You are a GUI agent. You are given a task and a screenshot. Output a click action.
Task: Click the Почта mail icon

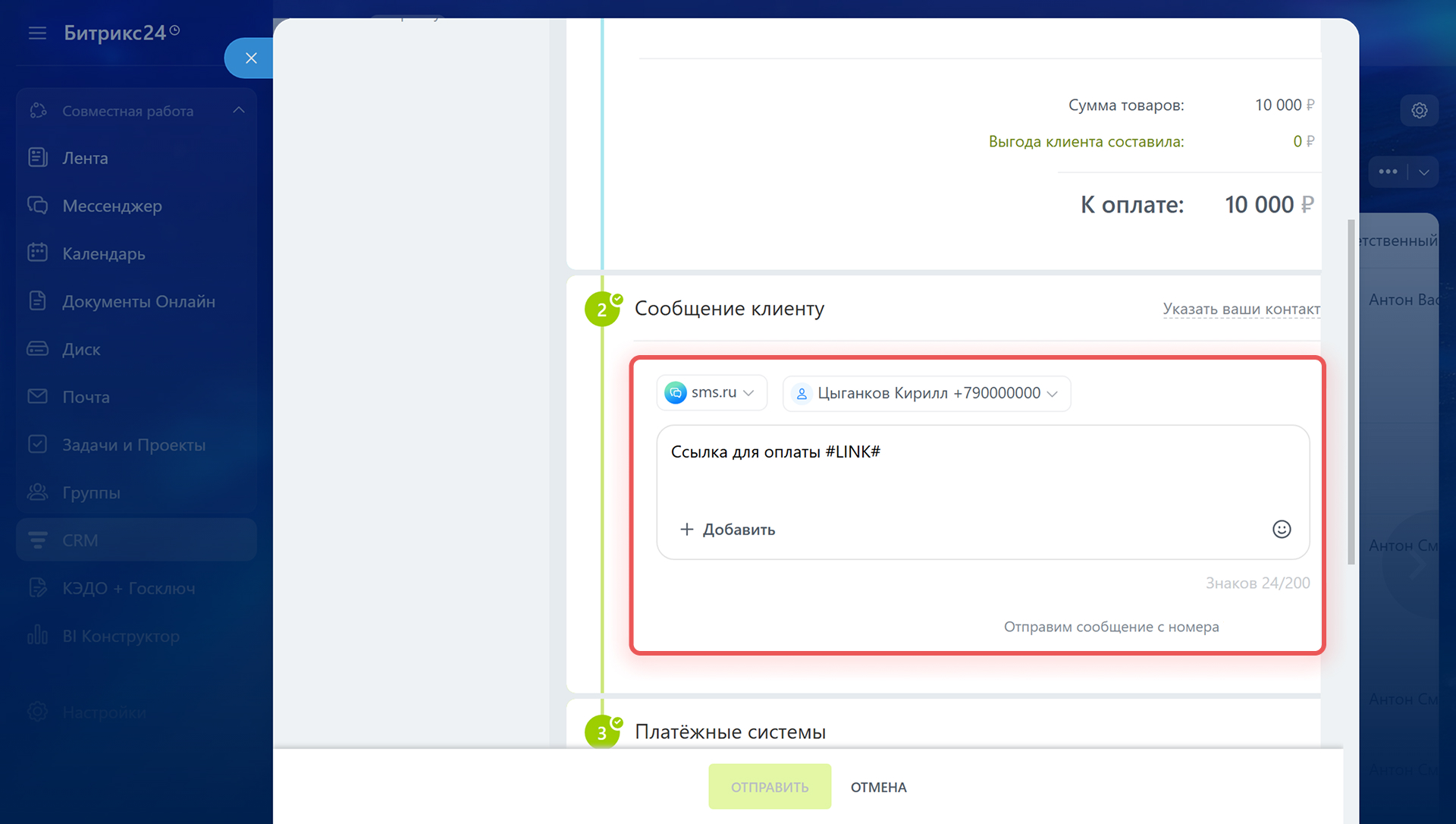tap(37, 397)
